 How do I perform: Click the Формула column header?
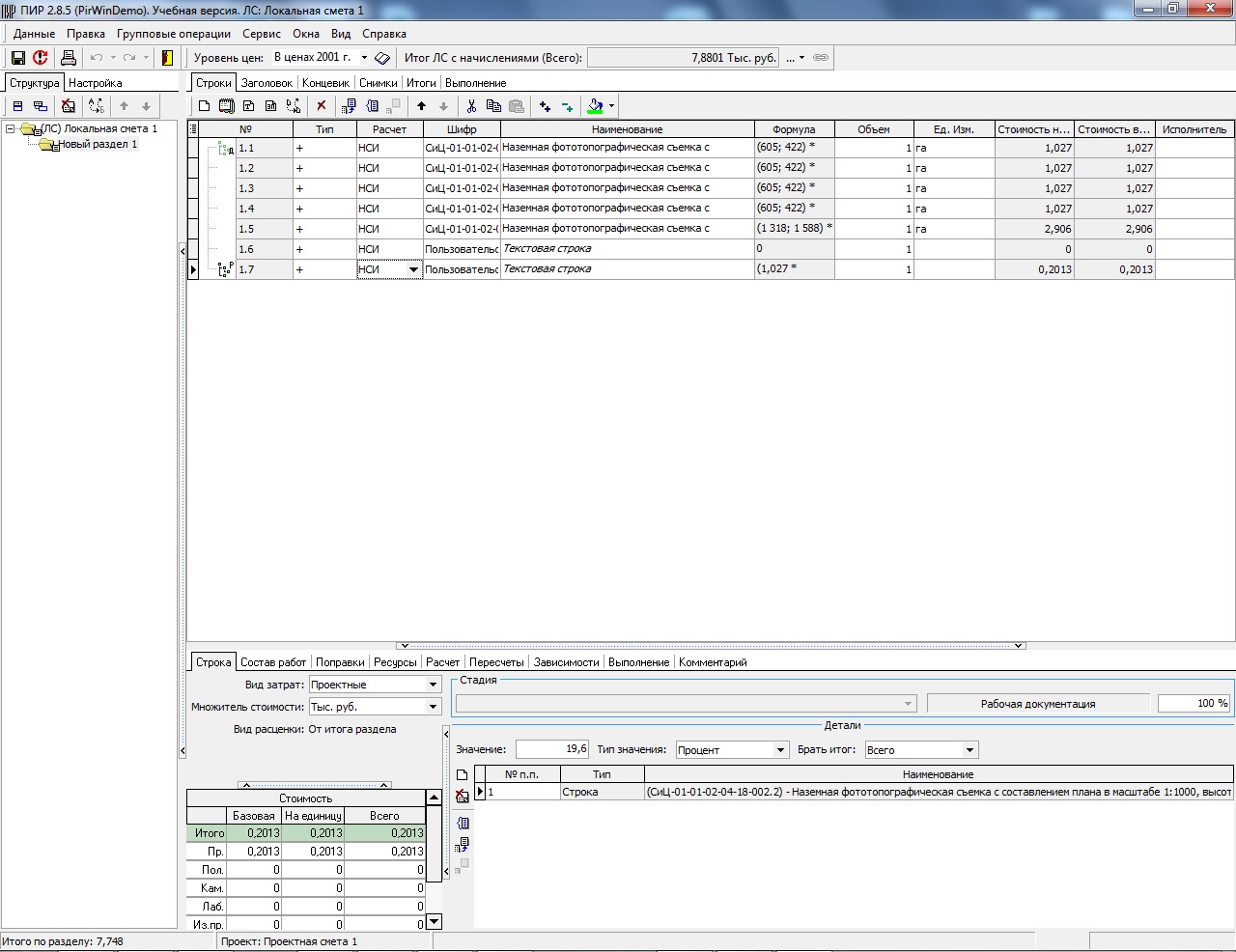pos(794,129)
